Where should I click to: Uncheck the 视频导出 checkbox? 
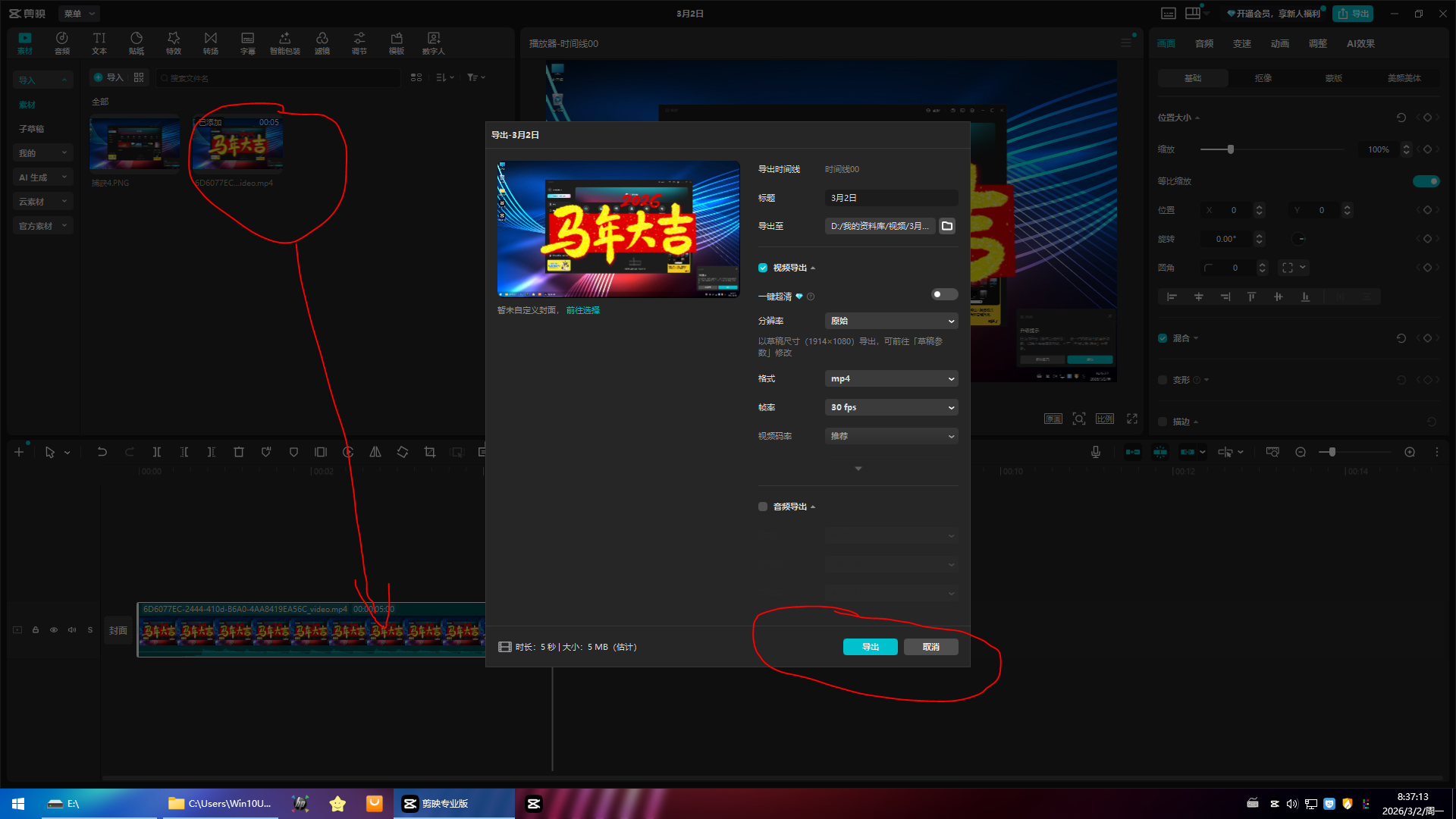pos(763,268)
